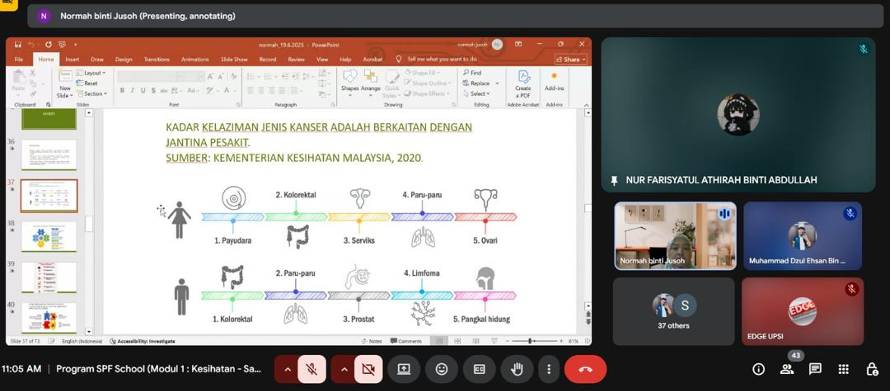Open the Shape Outline dropdown
This screenshot has width=891, height=391.
pos(426,84)
